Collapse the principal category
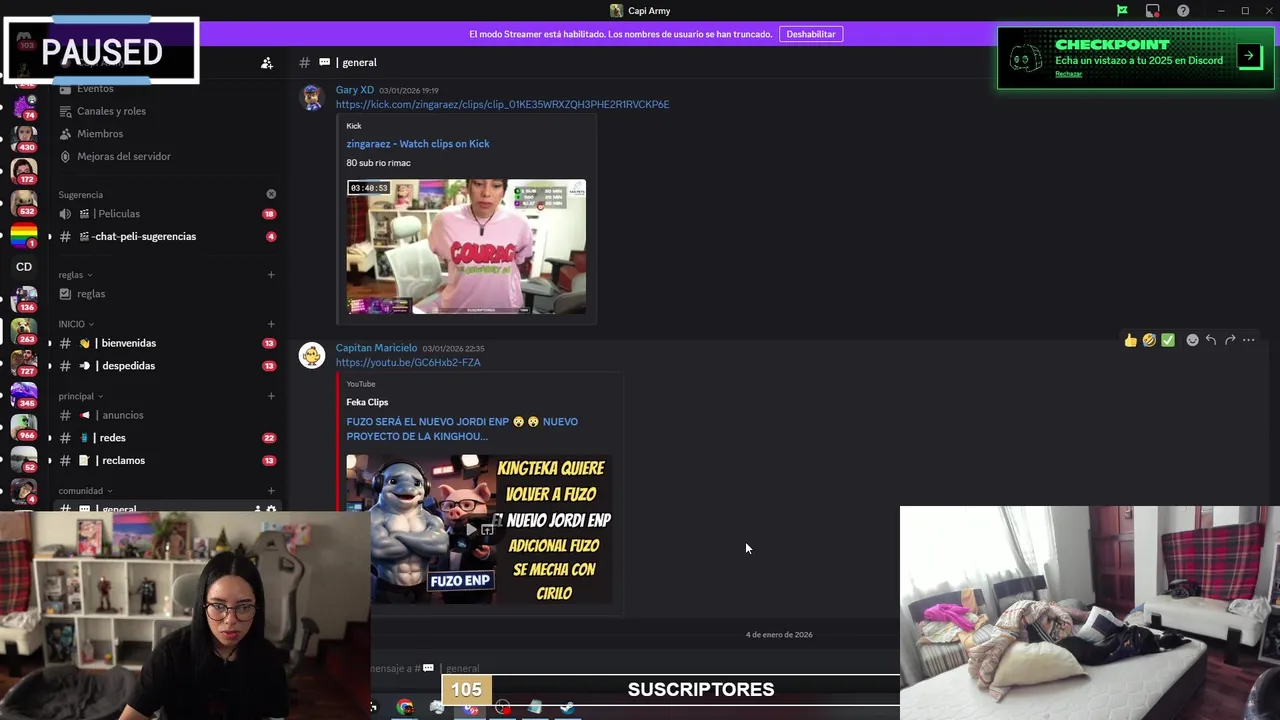The height and width of the screenshot is (720, 1280). tap(80, 396)
